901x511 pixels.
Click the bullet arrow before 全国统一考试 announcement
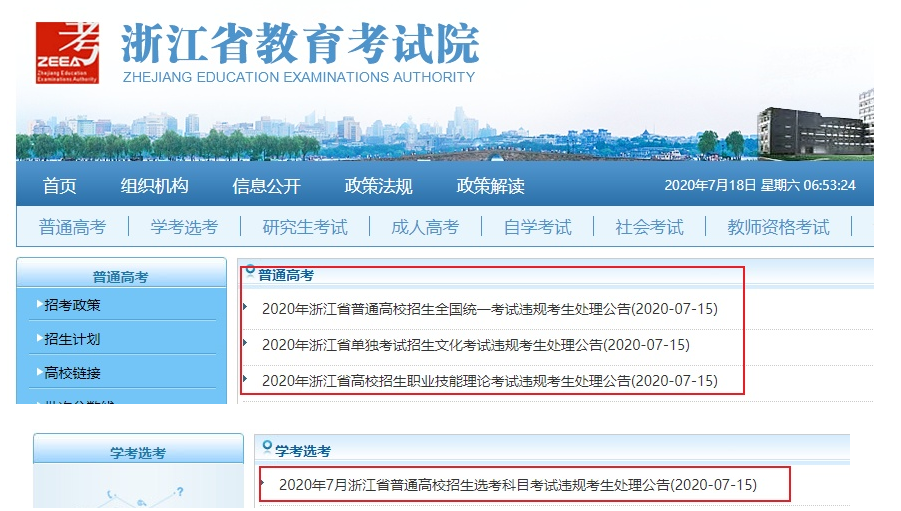(245, 307)
